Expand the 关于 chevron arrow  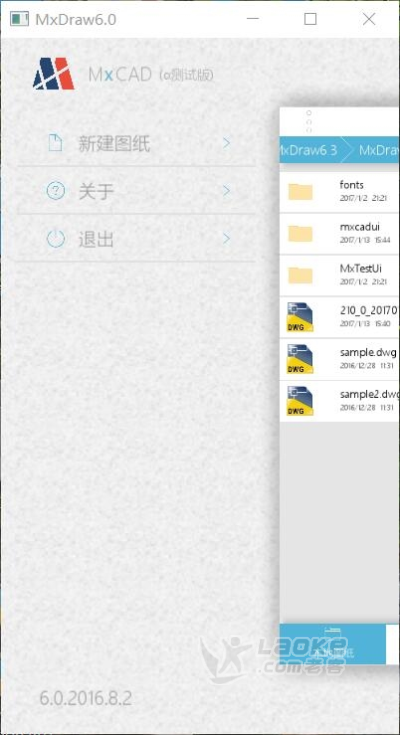click(x=226, y=191)
